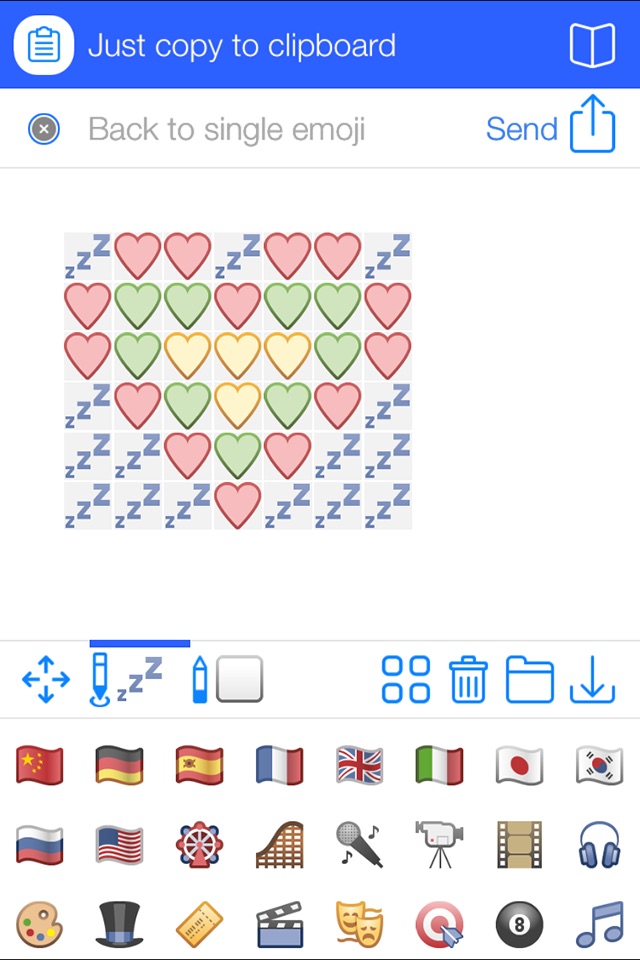This screenshot has width=640, height=960.
Task: Select the zzz pen drawing tool
Action: 127,680
